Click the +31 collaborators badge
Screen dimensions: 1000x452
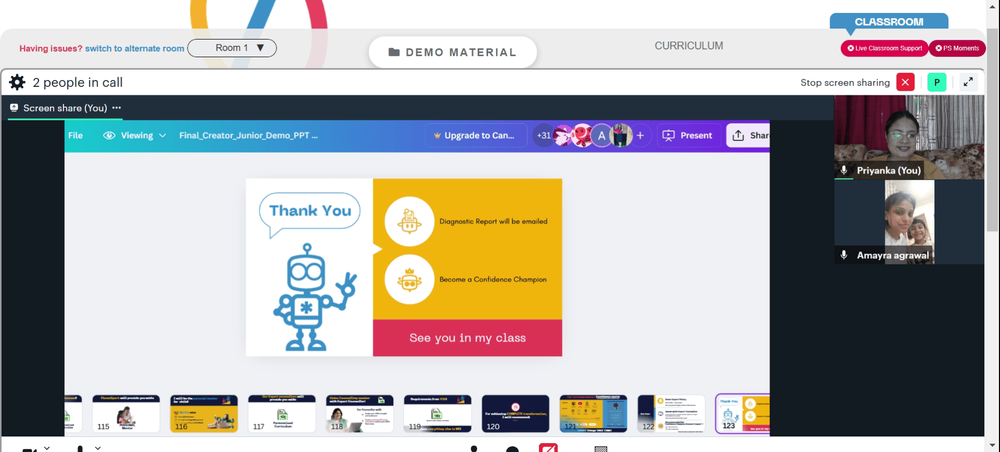[x=543, y=135]
